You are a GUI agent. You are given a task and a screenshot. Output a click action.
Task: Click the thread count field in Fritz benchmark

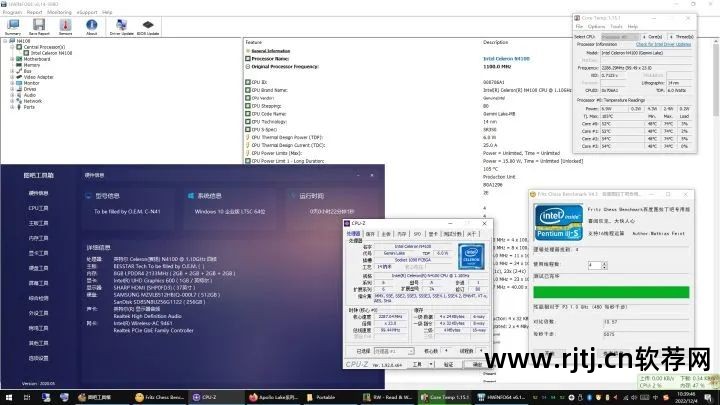pos(594,265)
